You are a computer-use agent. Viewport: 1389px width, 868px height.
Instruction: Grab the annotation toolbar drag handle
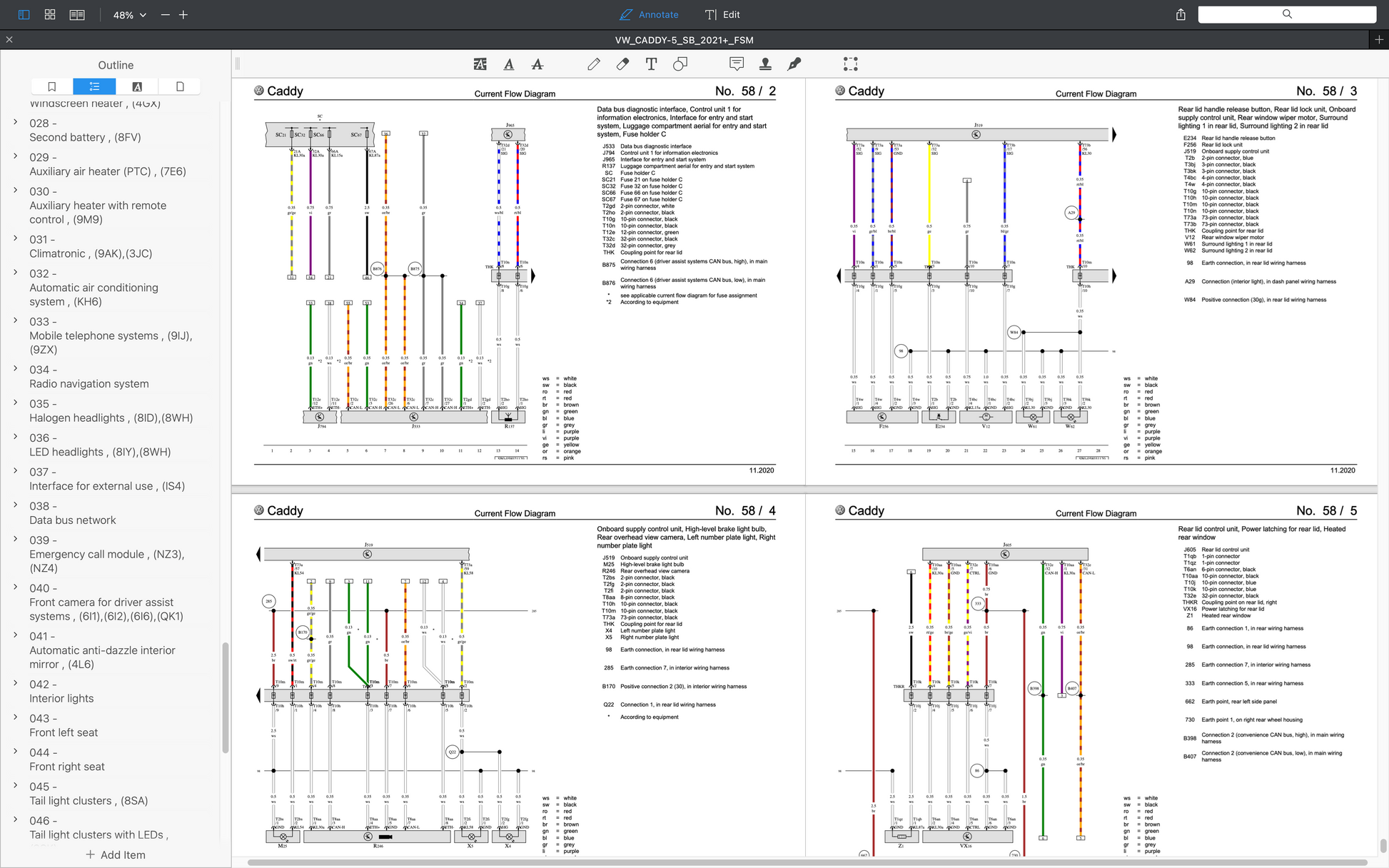238,64
